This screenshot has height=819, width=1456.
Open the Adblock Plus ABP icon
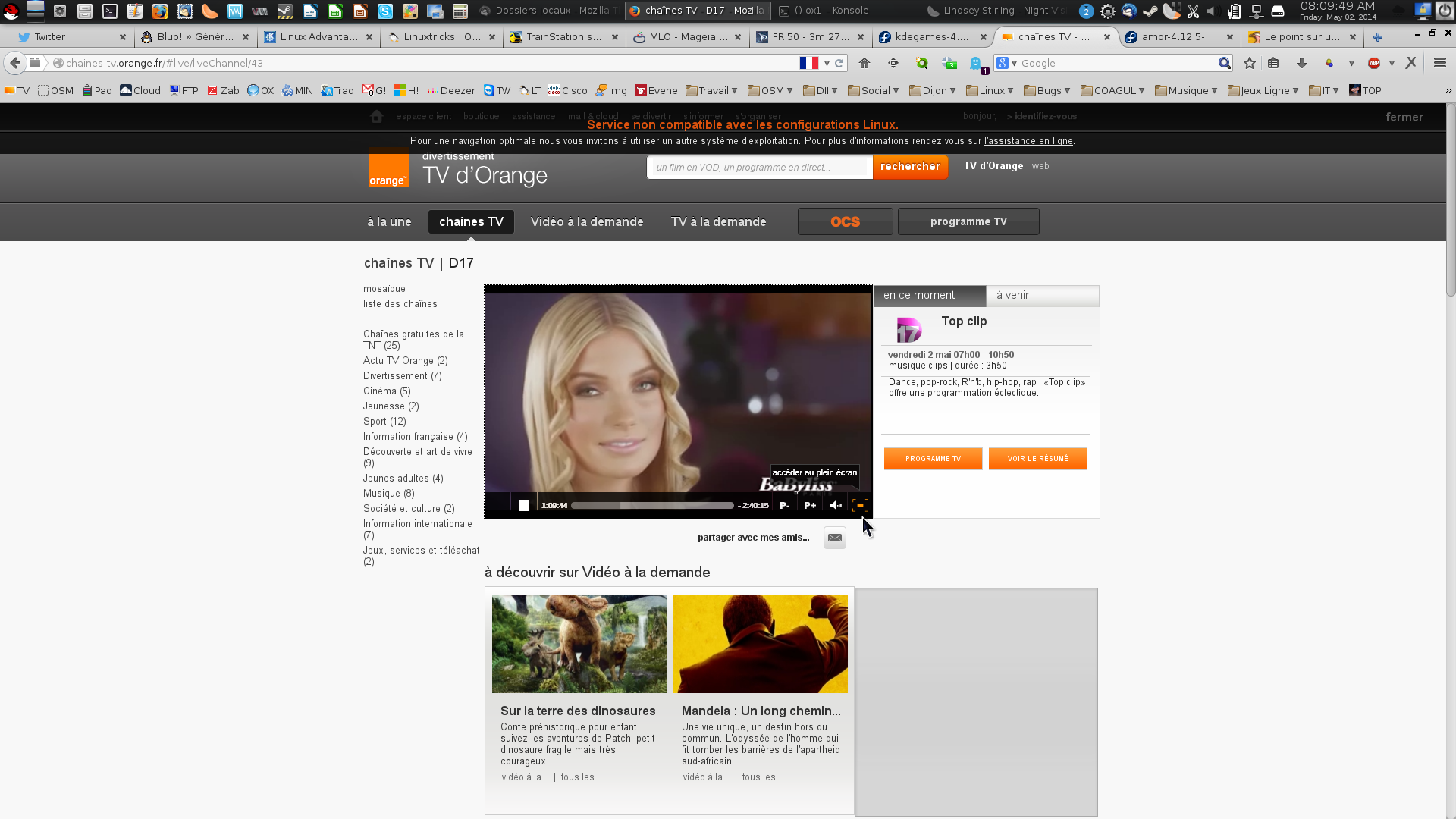pyautogui.click(x=1374, y=64)
